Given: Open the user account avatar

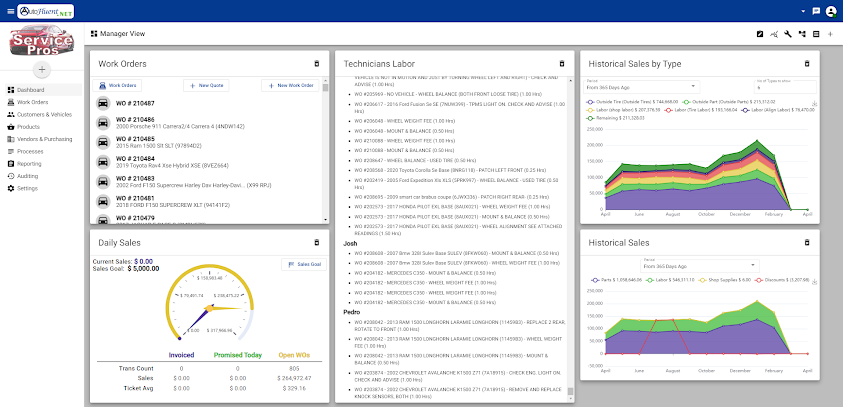Looking at the screenshot, I should point(831,11).
